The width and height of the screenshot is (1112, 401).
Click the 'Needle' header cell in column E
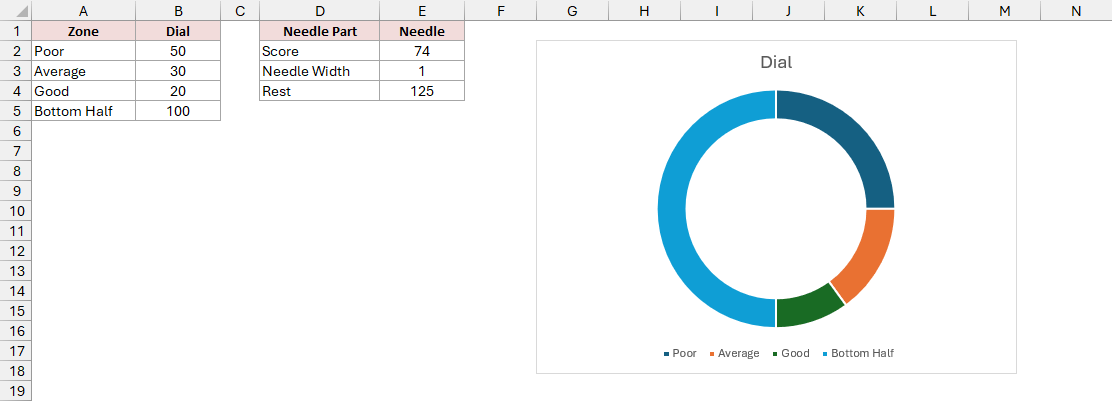coord(422,31)
